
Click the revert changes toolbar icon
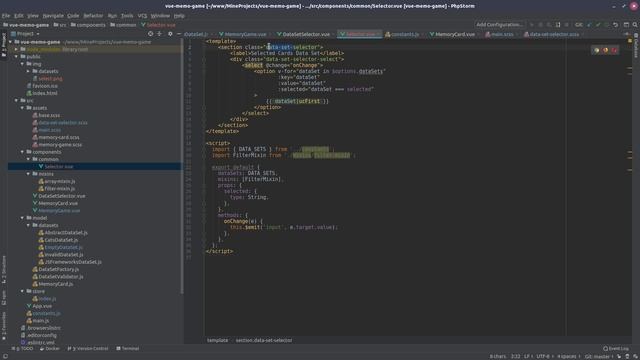click(615, 24)
